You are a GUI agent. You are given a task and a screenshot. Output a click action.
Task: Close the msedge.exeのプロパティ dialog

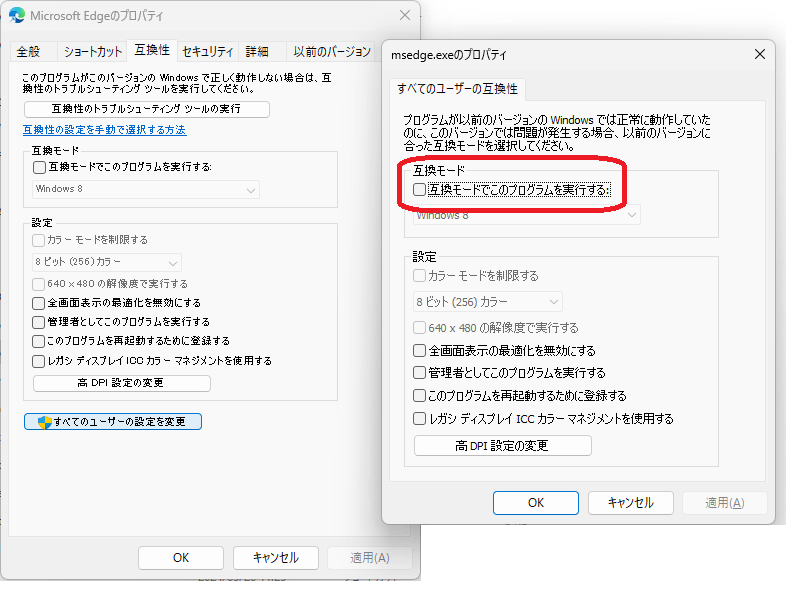click(760, 54)
